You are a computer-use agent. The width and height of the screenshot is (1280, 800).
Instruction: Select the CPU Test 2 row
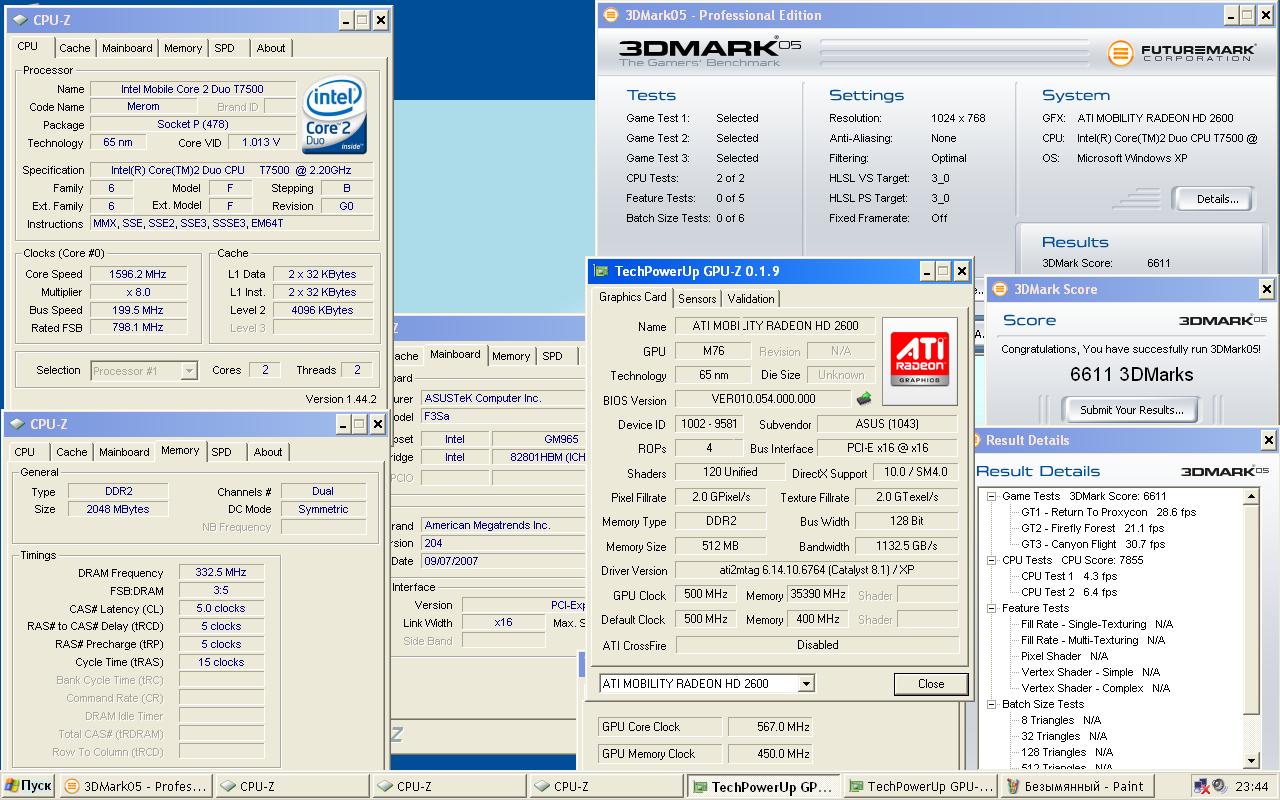[1069, 592]
